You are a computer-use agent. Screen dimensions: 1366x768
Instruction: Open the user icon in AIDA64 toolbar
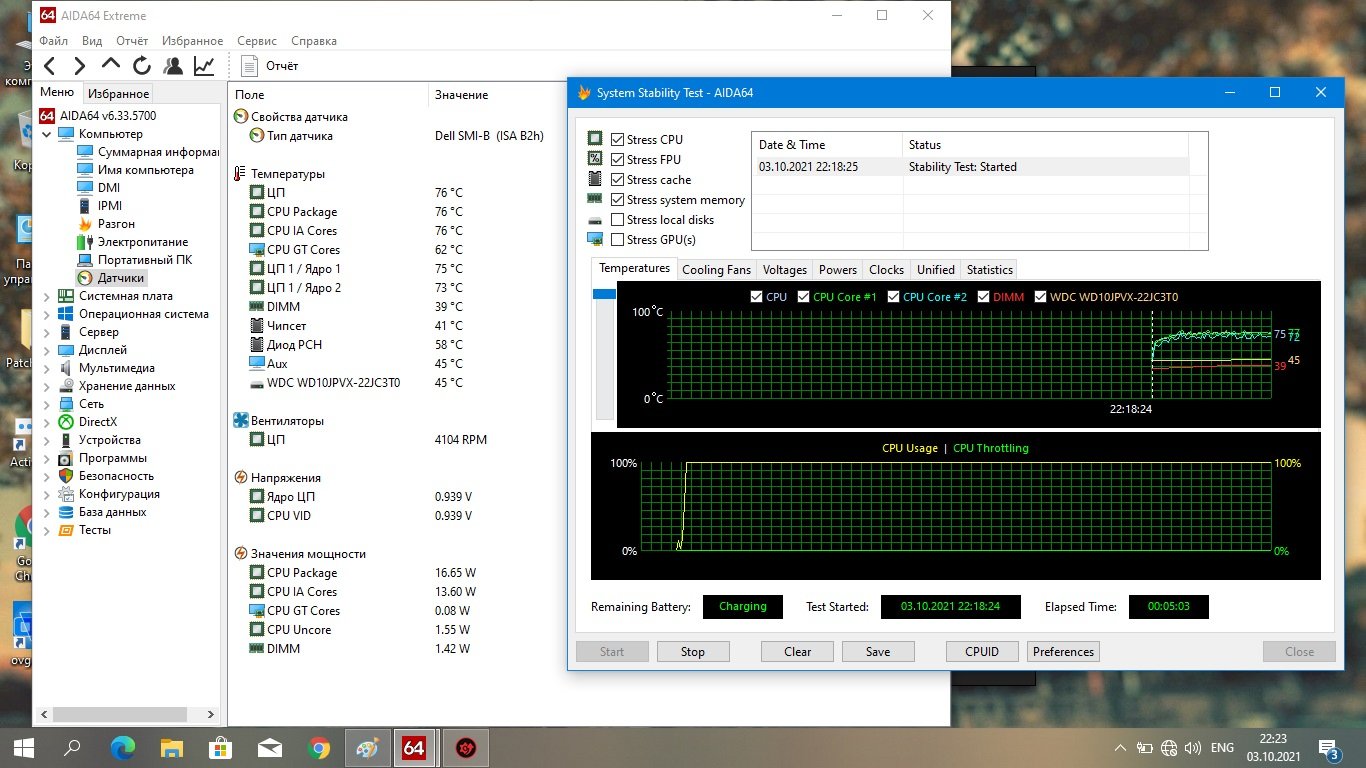(173, 66)
